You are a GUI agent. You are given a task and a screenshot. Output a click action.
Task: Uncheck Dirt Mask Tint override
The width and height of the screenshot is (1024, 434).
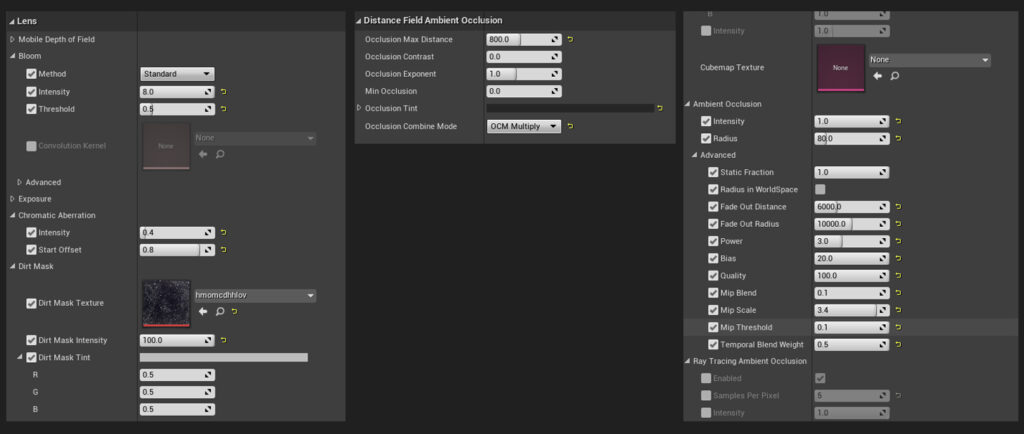(x=31, y=358)
